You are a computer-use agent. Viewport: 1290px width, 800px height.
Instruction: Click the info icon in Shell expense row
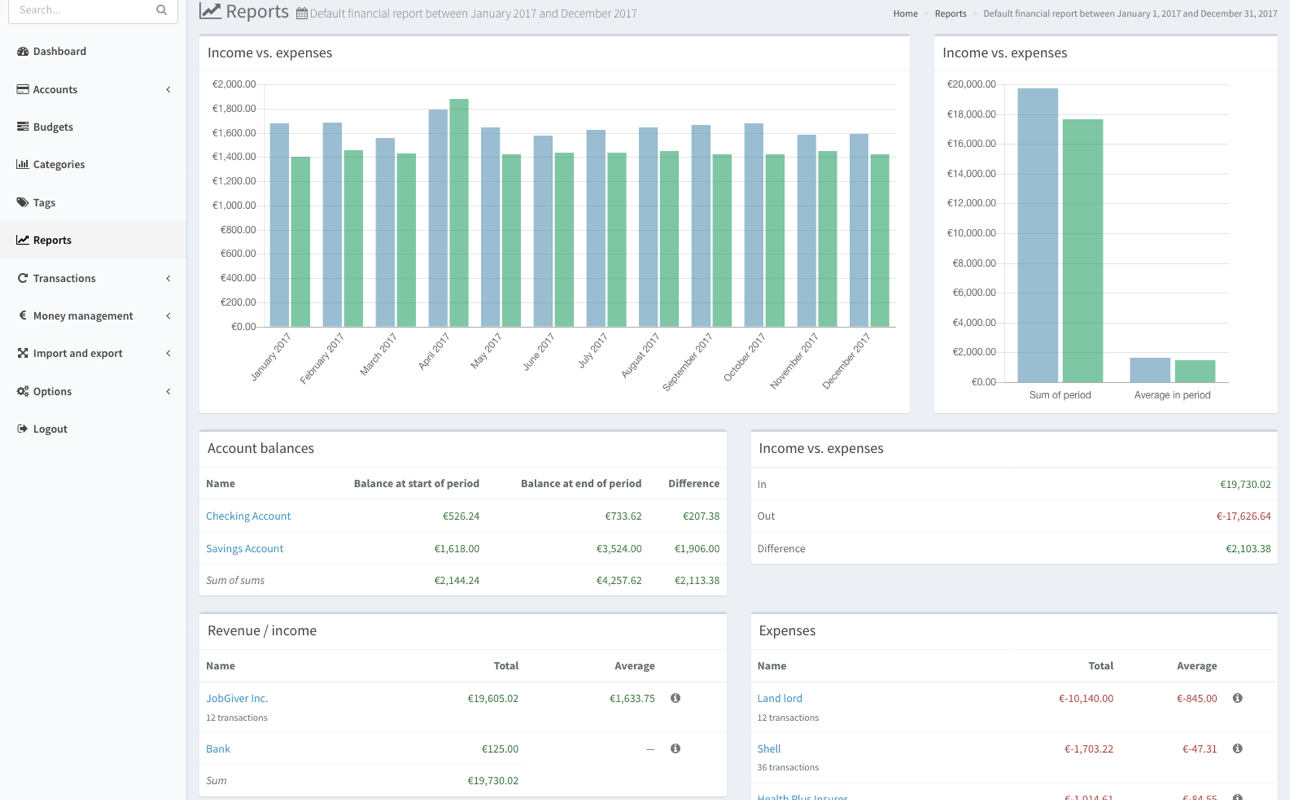tap(1237, 748)
